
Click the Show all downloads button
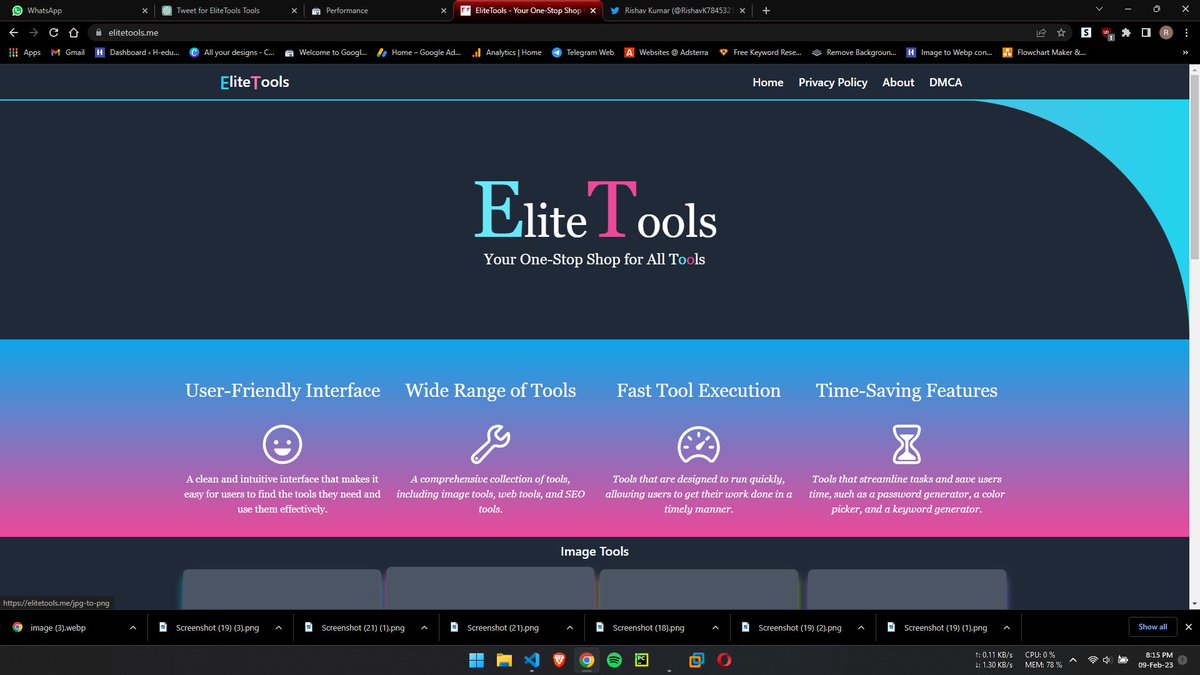(1152, 626)
